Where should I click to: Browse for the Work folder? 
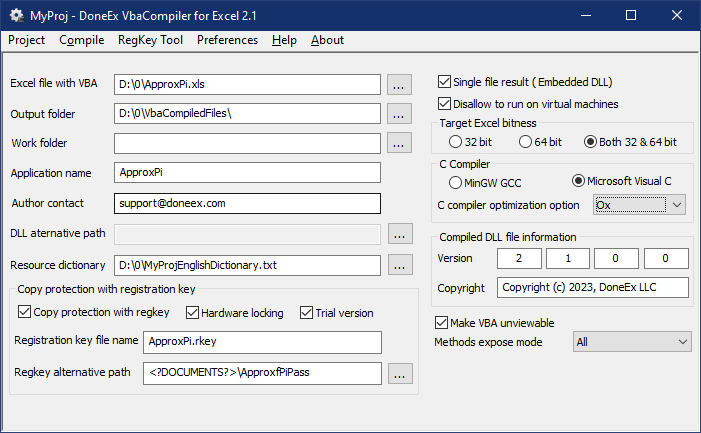pos(399,143)
